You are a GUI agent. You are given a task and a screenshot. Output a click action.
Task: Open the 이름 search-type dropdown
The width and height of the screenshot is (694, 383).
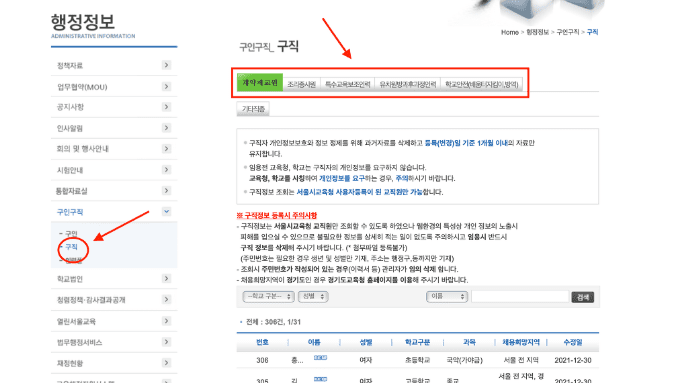447,296
